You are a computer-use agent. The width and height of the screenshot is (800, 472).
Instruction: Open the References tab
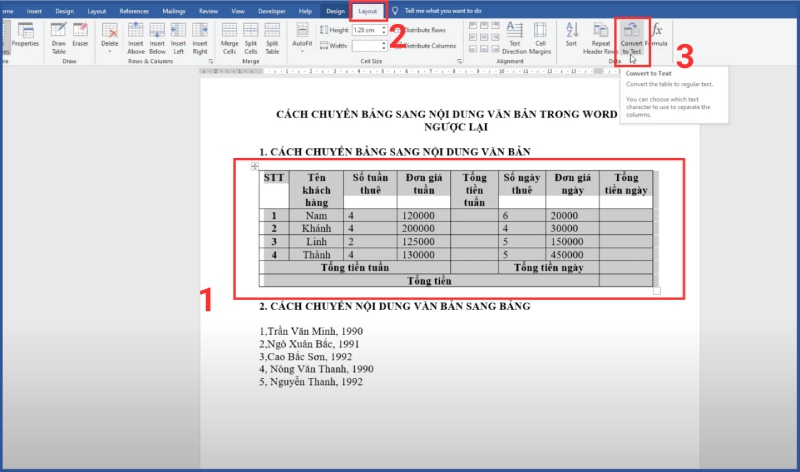click(134, 11)
